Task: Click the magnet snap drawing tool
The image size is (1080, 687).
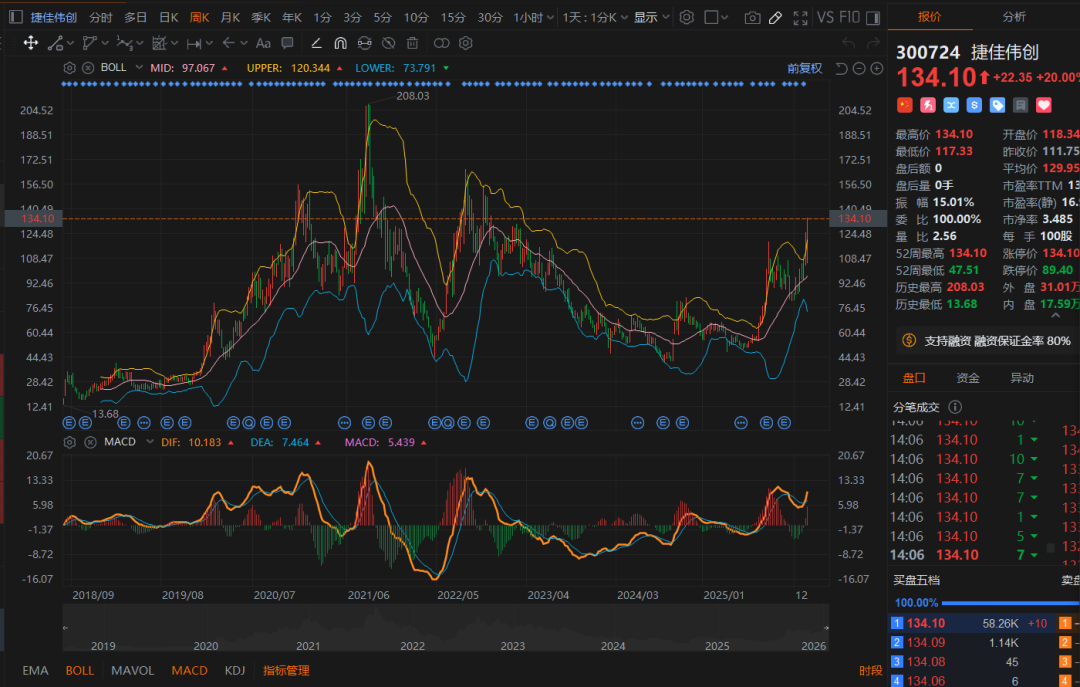Action: [x=340, y=42]
